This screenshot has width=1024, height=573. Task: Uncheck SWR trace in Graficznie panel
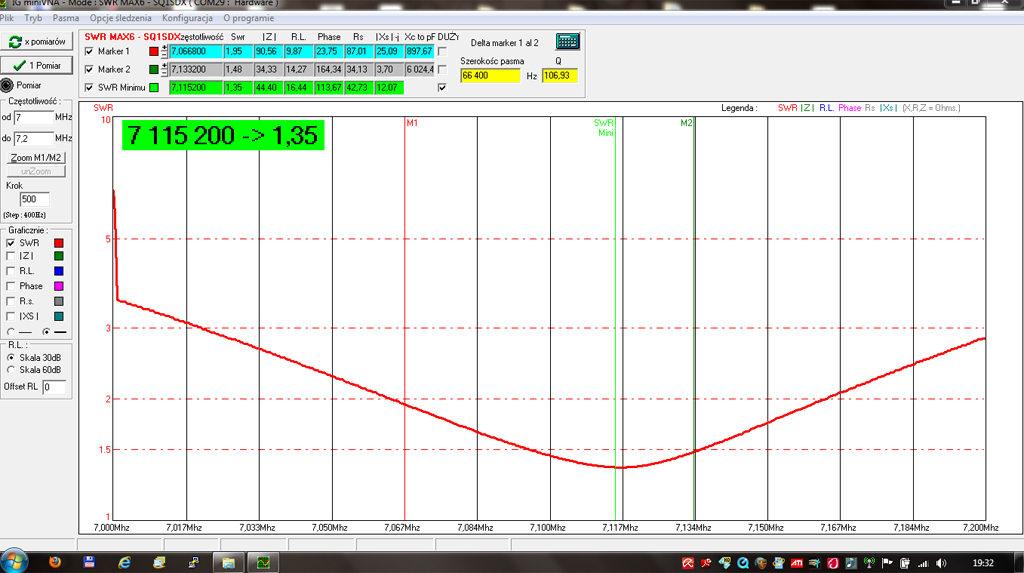click(x=10, y=242)
